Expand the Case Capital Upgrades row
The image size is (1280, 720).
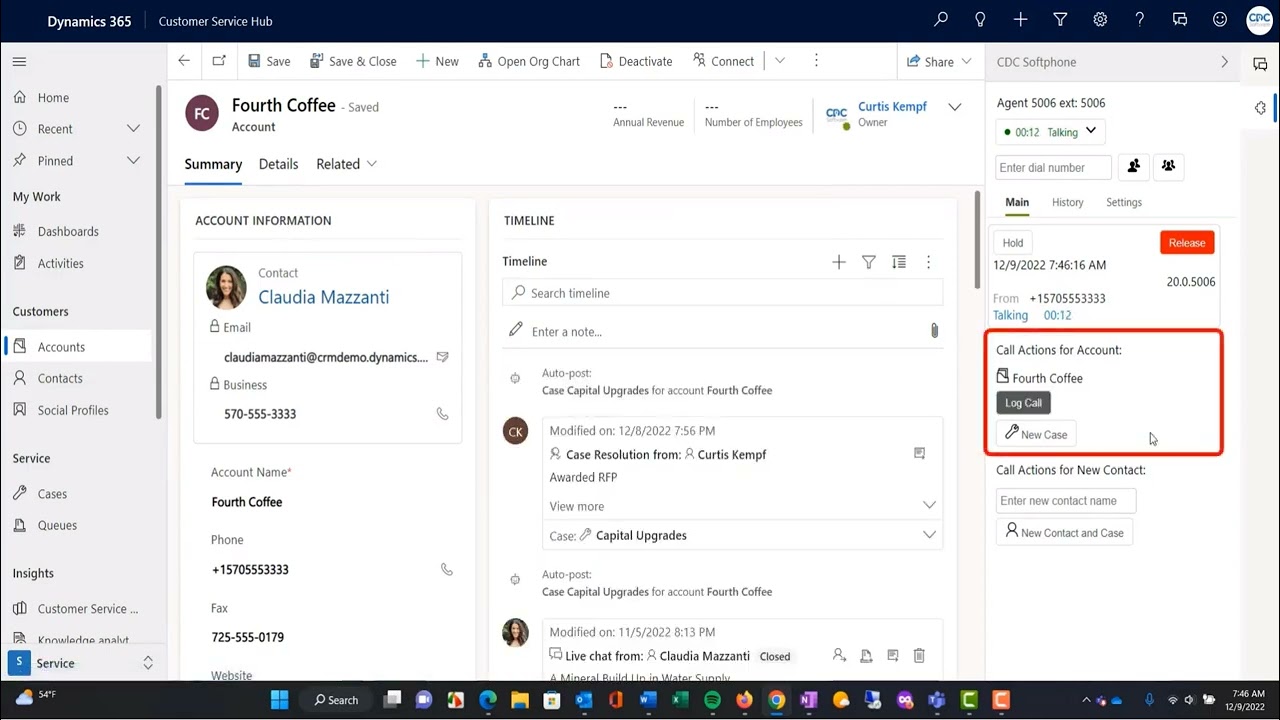[742, 535]
